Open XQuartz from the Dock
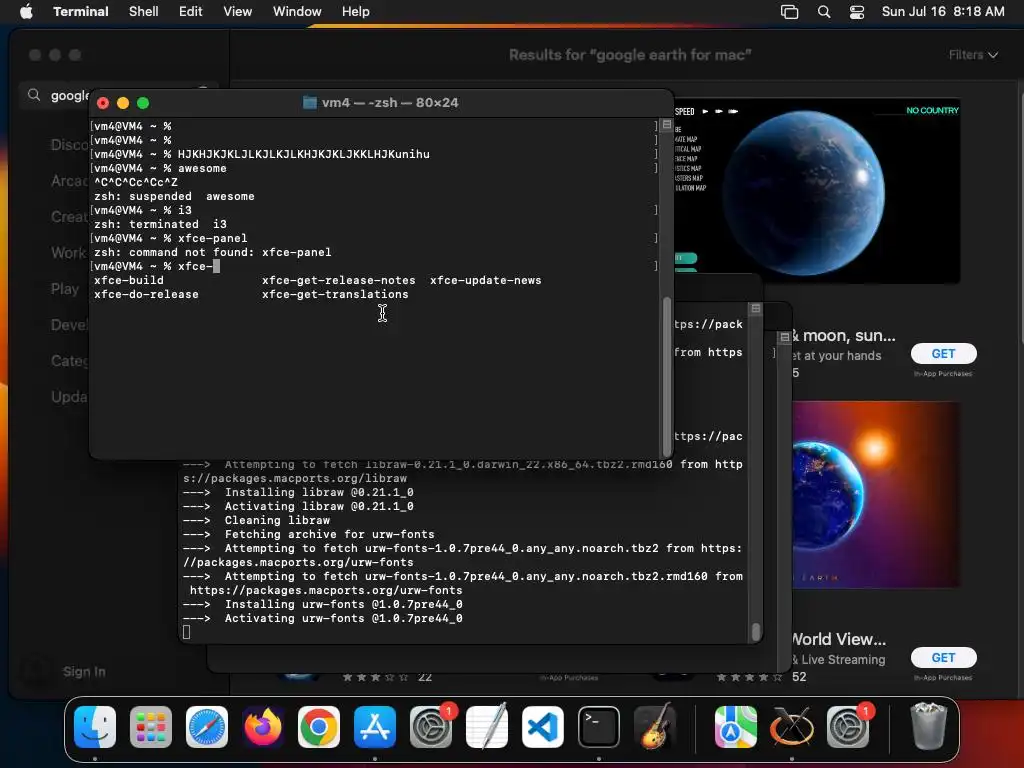The width and height of the screenshot is (1024, 768). click(792, 727)
